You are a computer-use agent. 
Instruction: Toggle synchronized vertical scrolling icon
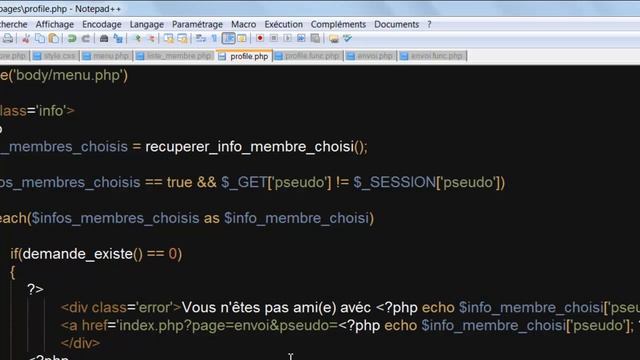(169, 38)
